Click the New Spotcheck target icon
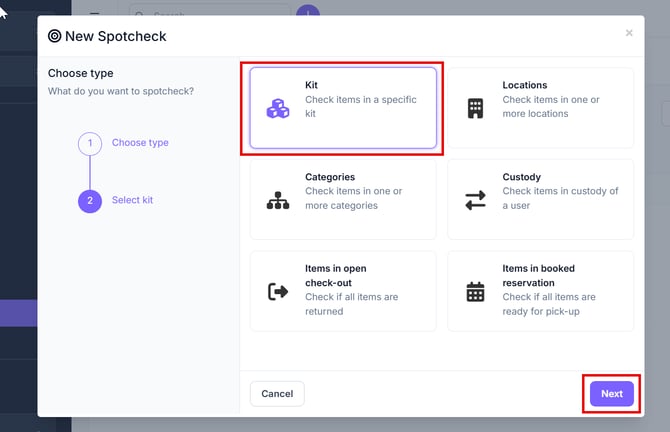The image size is (670, 432). (54, 36)
